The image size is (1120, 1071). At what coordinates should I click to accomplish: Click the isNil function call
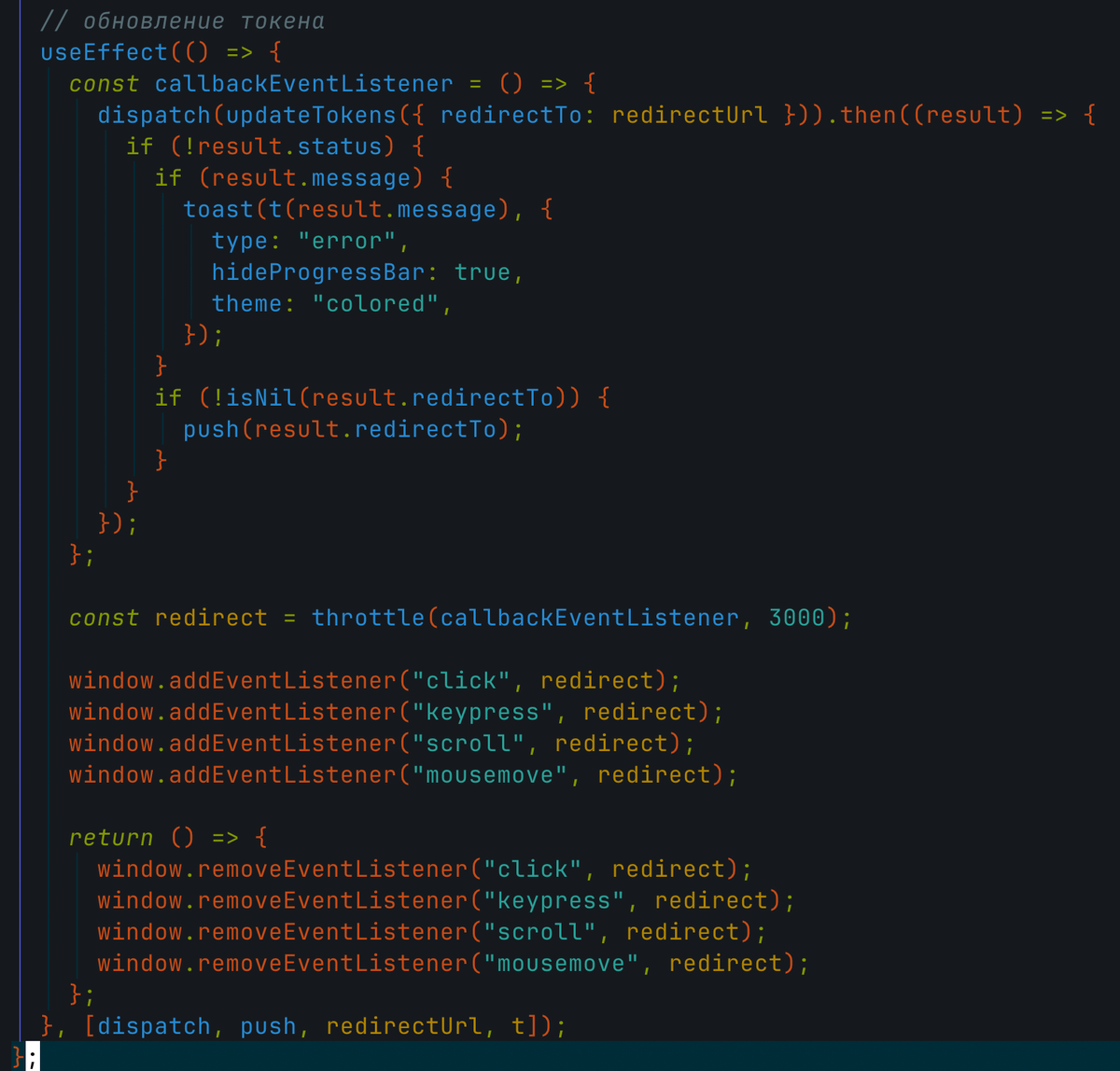coord(261,397)
